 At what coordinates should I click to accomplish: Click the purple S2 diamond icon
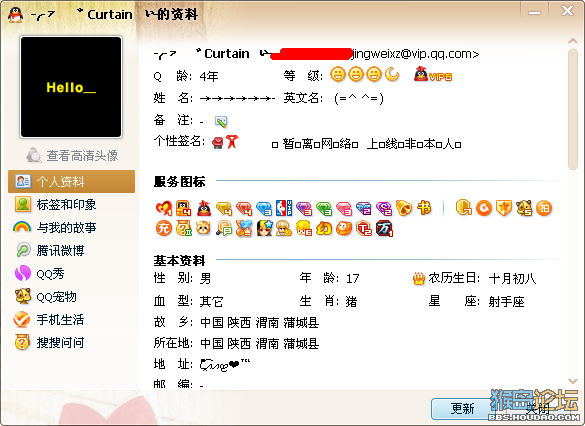384,208
